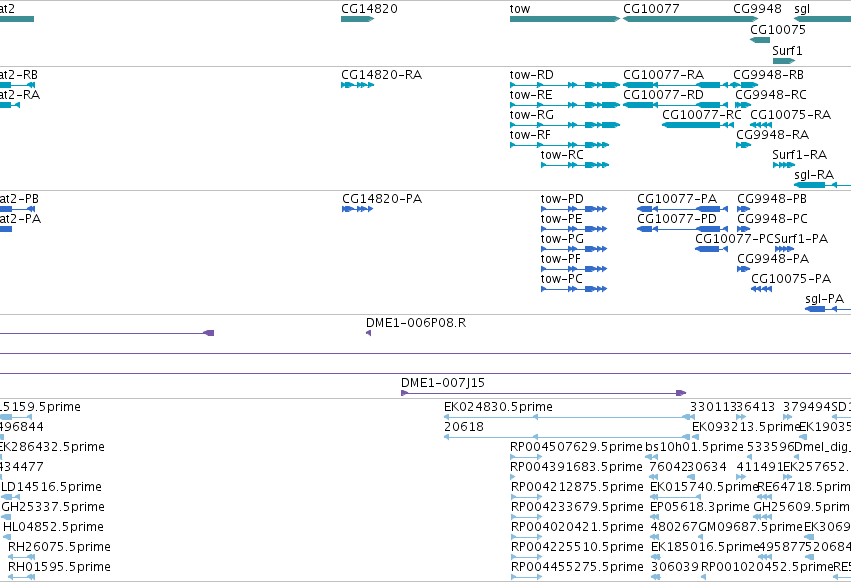Select the CG10075 gene label

(778, 30)
